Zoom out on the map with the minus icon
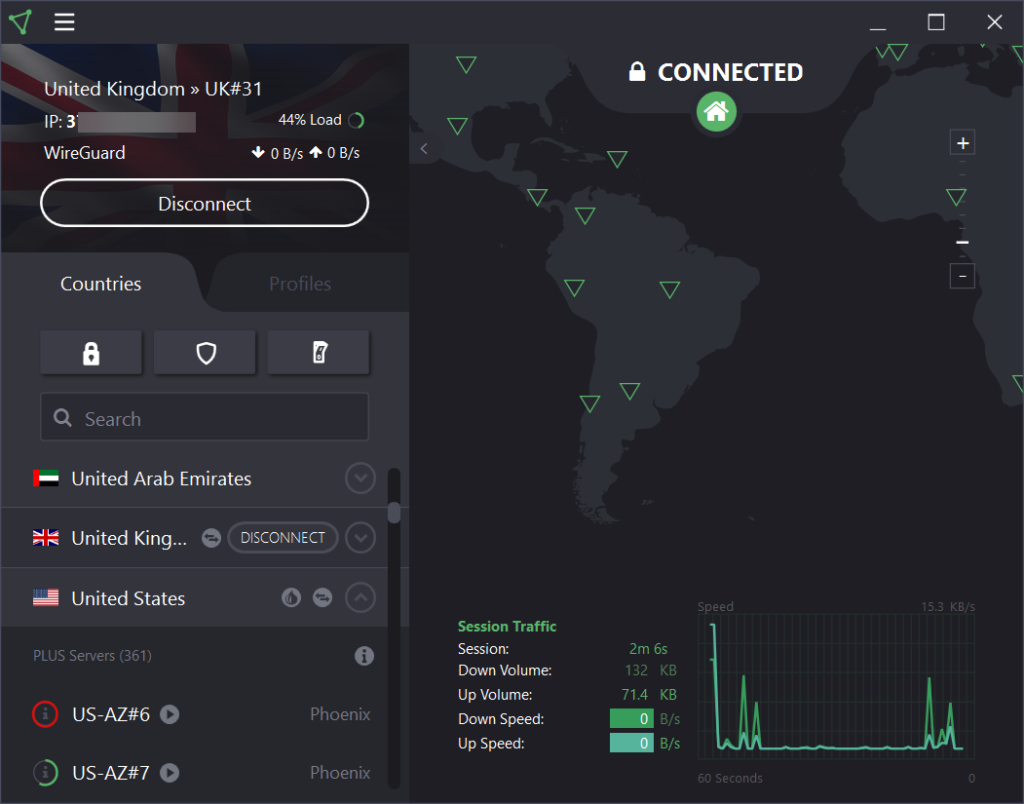 [x=962, y=276]
